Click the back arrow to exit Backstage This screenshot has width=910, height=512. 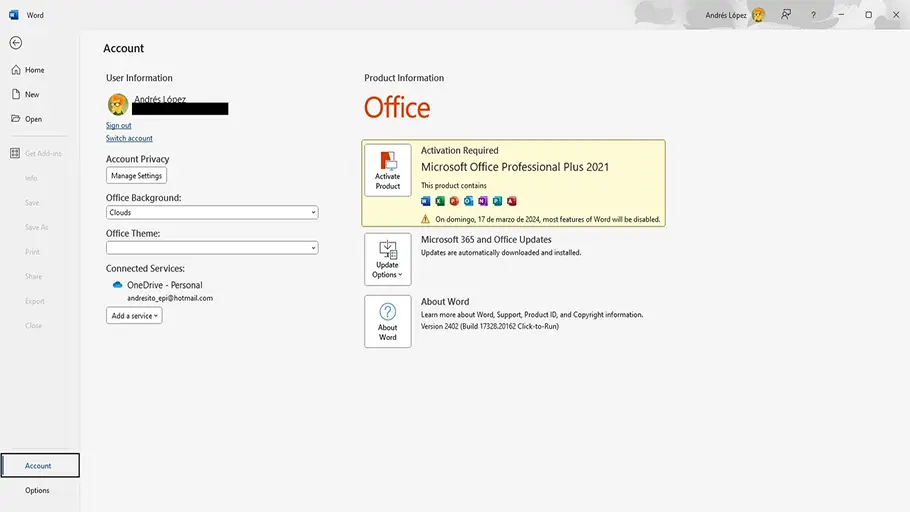15,43
